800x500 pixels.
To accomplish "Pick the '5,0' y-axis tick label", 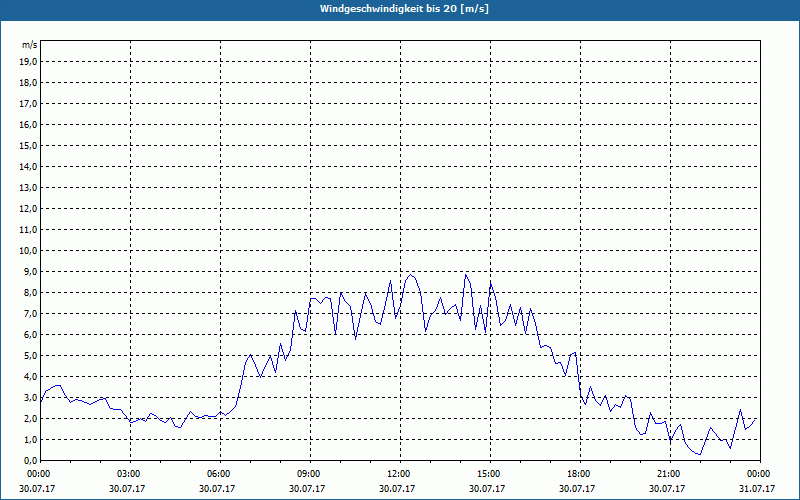I will coord(30,356).
